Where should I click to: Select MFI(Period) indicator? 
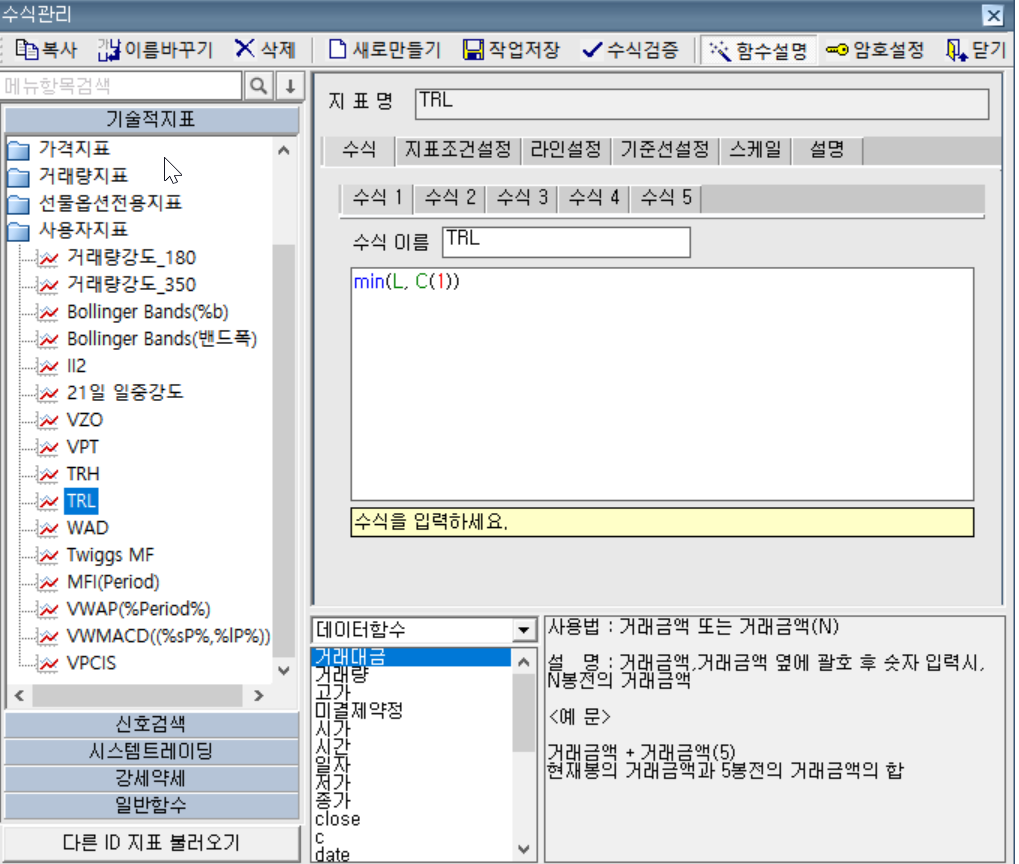(113, 582)
